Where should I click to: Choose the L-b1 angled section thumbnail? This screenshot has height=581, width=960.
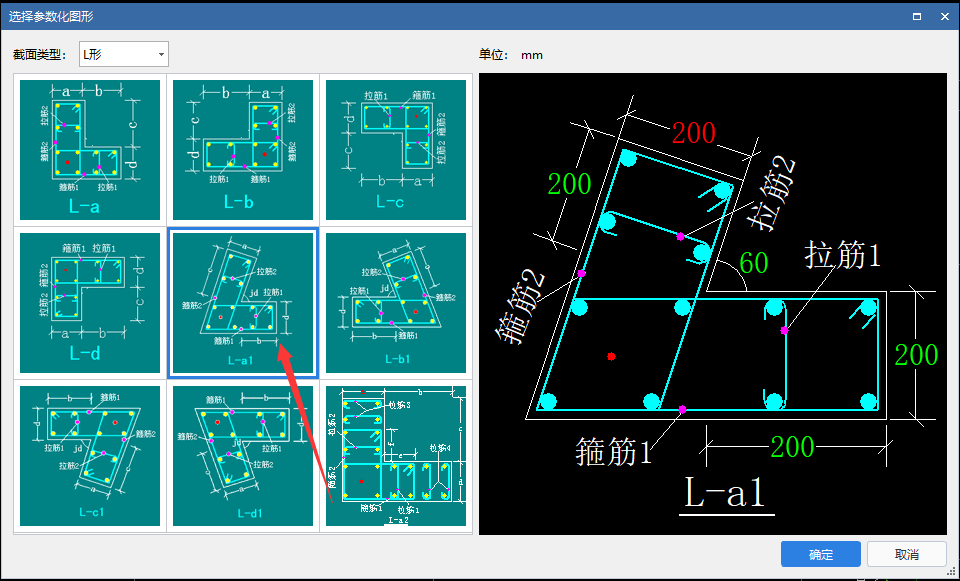point(396,303)
